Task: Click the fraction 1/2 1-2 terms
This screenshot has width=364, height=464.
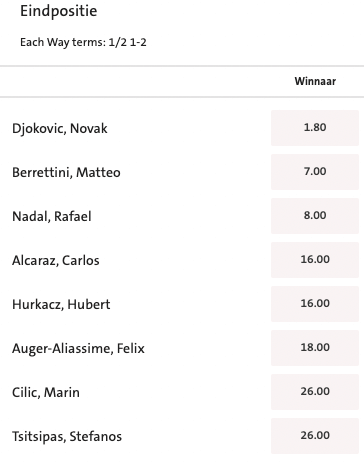Action: click(x=127, y=43)
